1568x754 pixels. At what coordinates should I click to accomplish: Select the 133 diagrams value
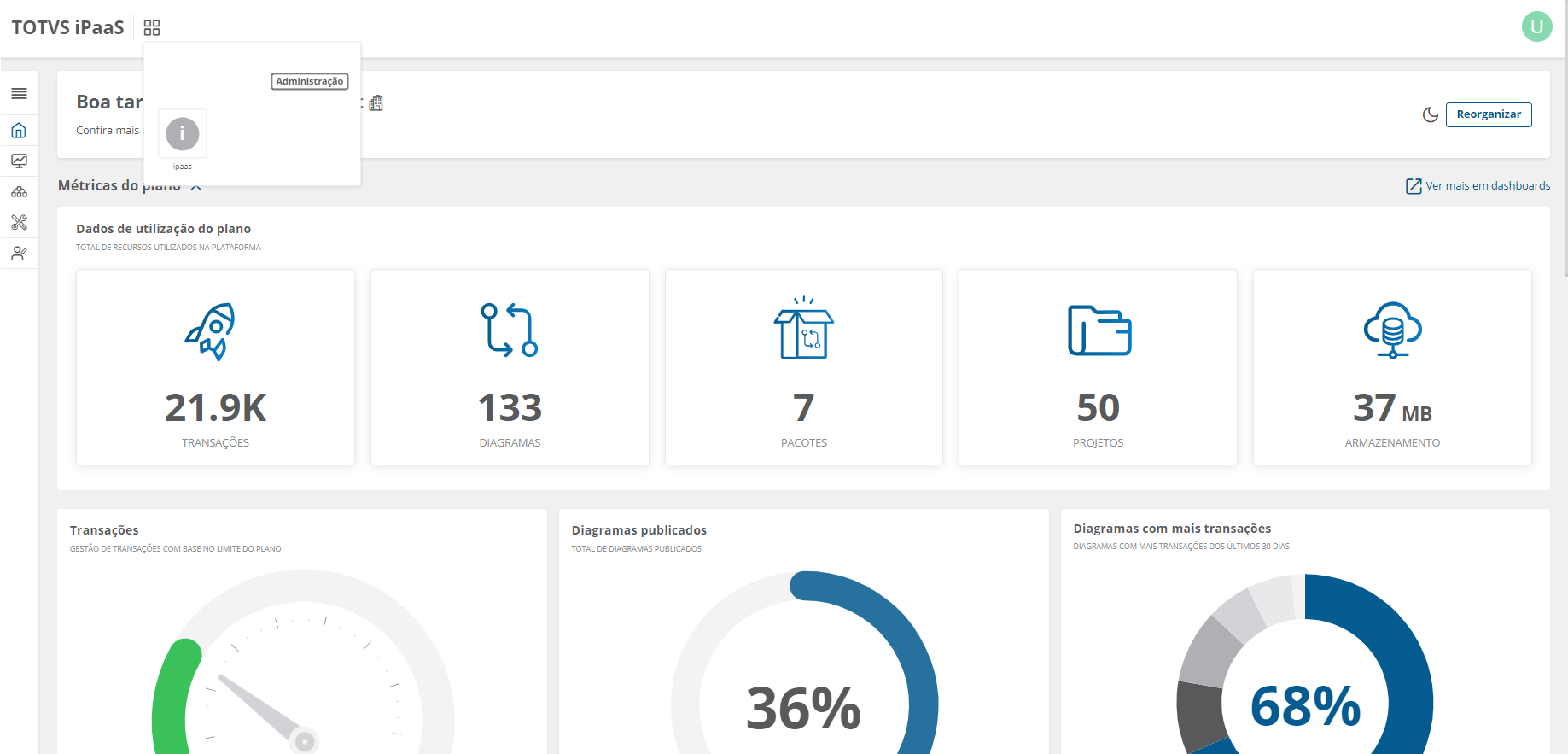click(x=510, y=408)
